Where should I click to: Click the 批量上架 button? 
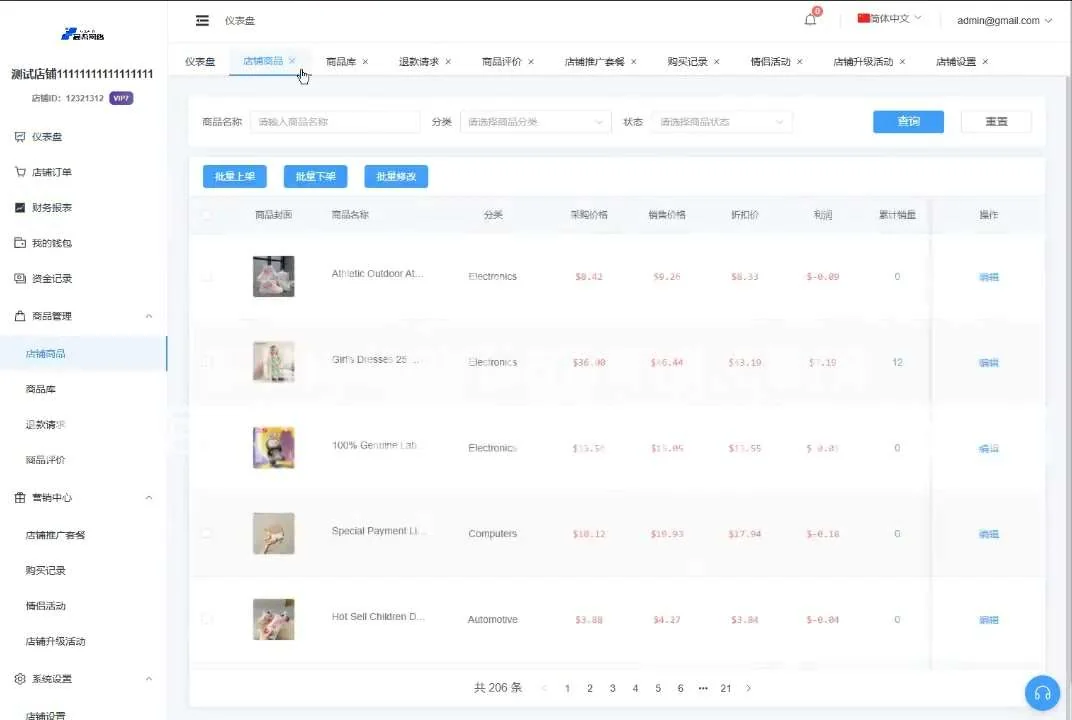click(x=235, y=177)
